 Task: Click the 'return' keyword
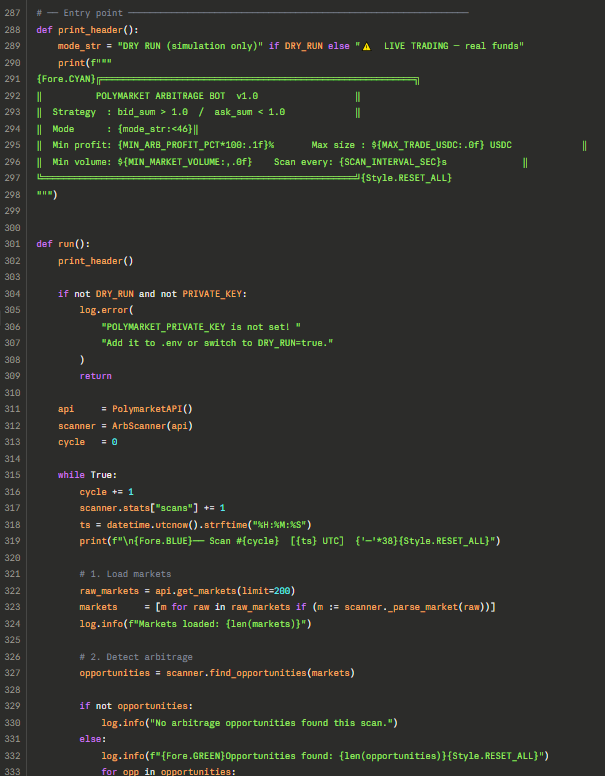(96, 376)
